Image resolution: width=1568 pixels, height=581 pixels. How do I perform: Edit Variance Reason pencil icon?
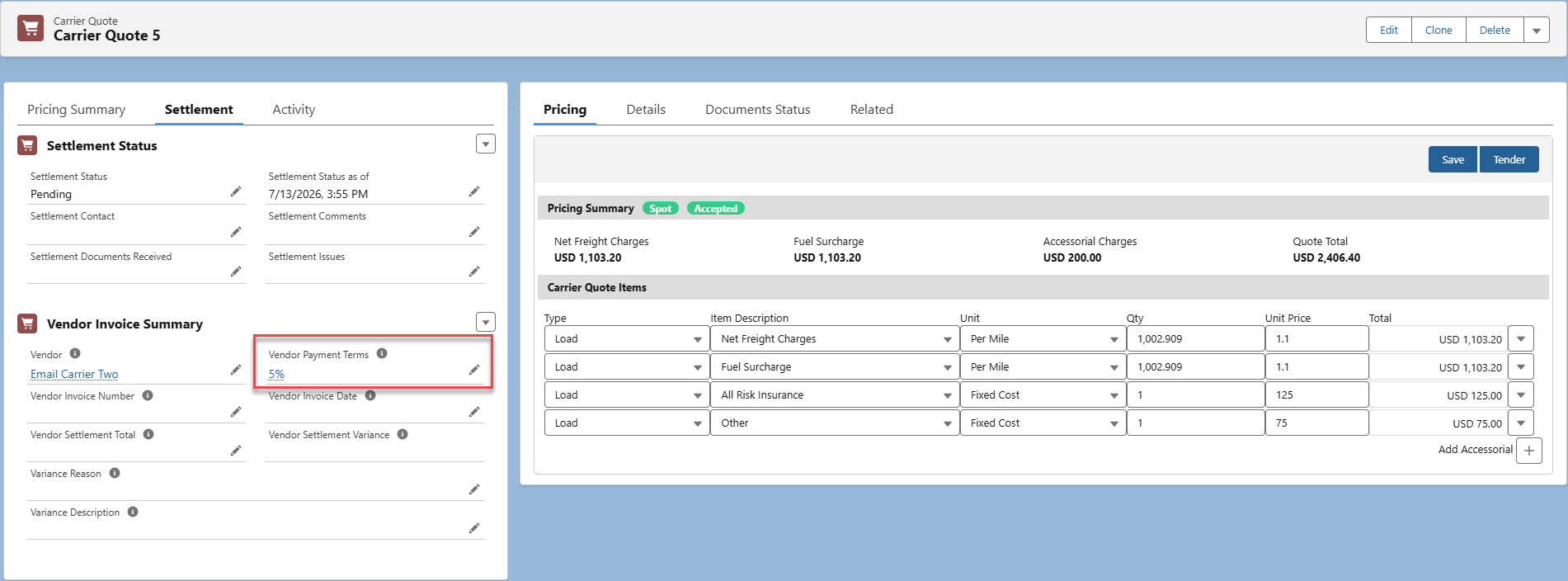click(474, 489)
